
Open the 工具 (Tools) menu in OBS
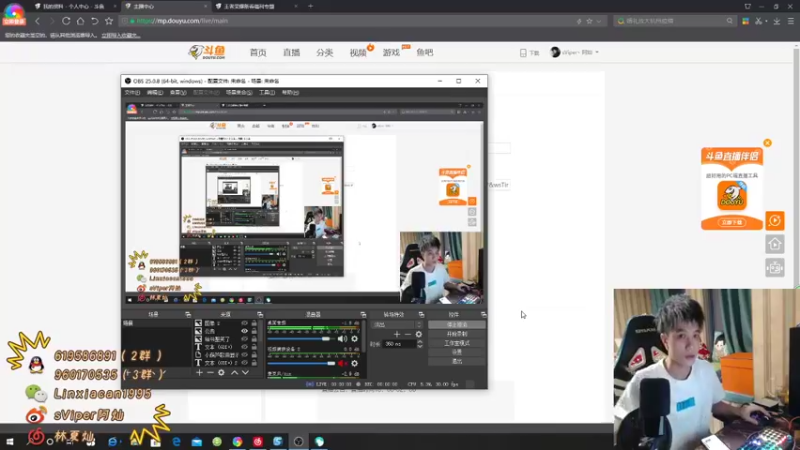click(267, 92)
